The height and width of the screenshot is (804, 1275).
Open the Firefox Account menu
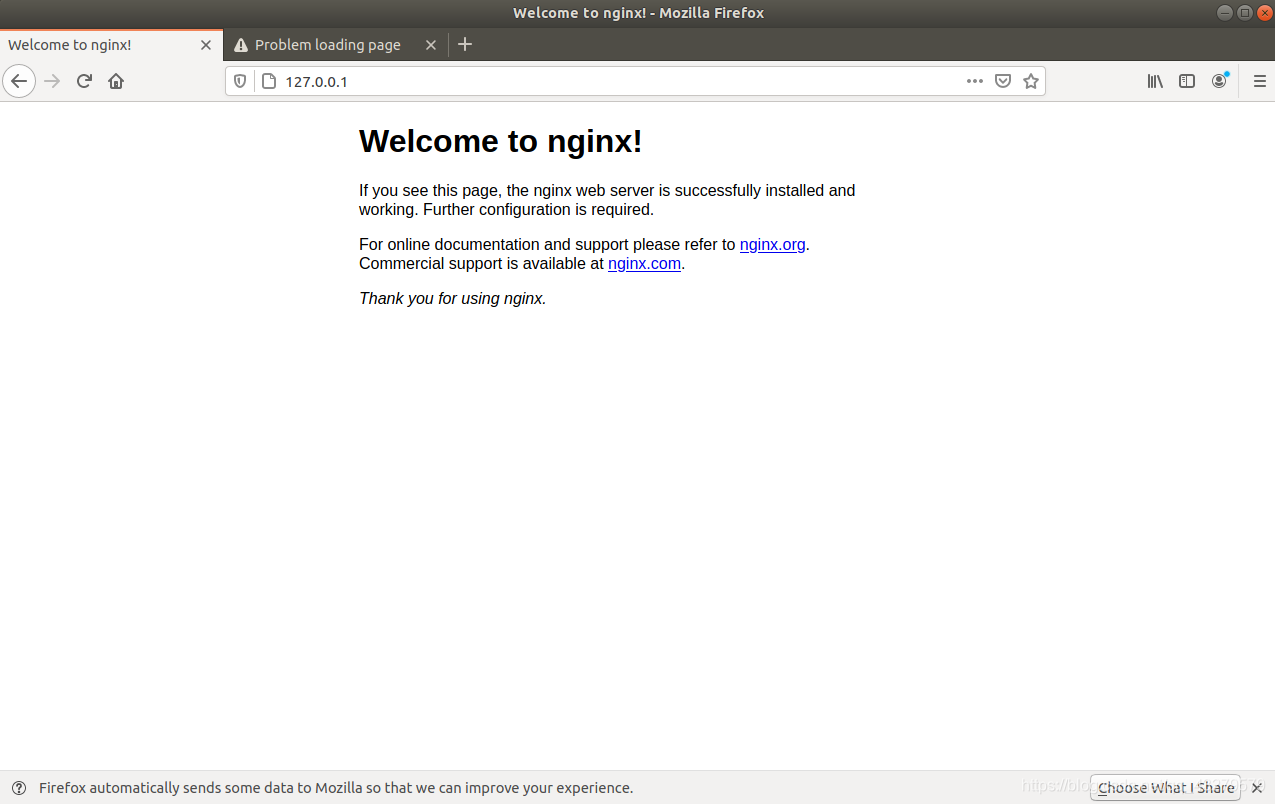[x=1220, y=81]
